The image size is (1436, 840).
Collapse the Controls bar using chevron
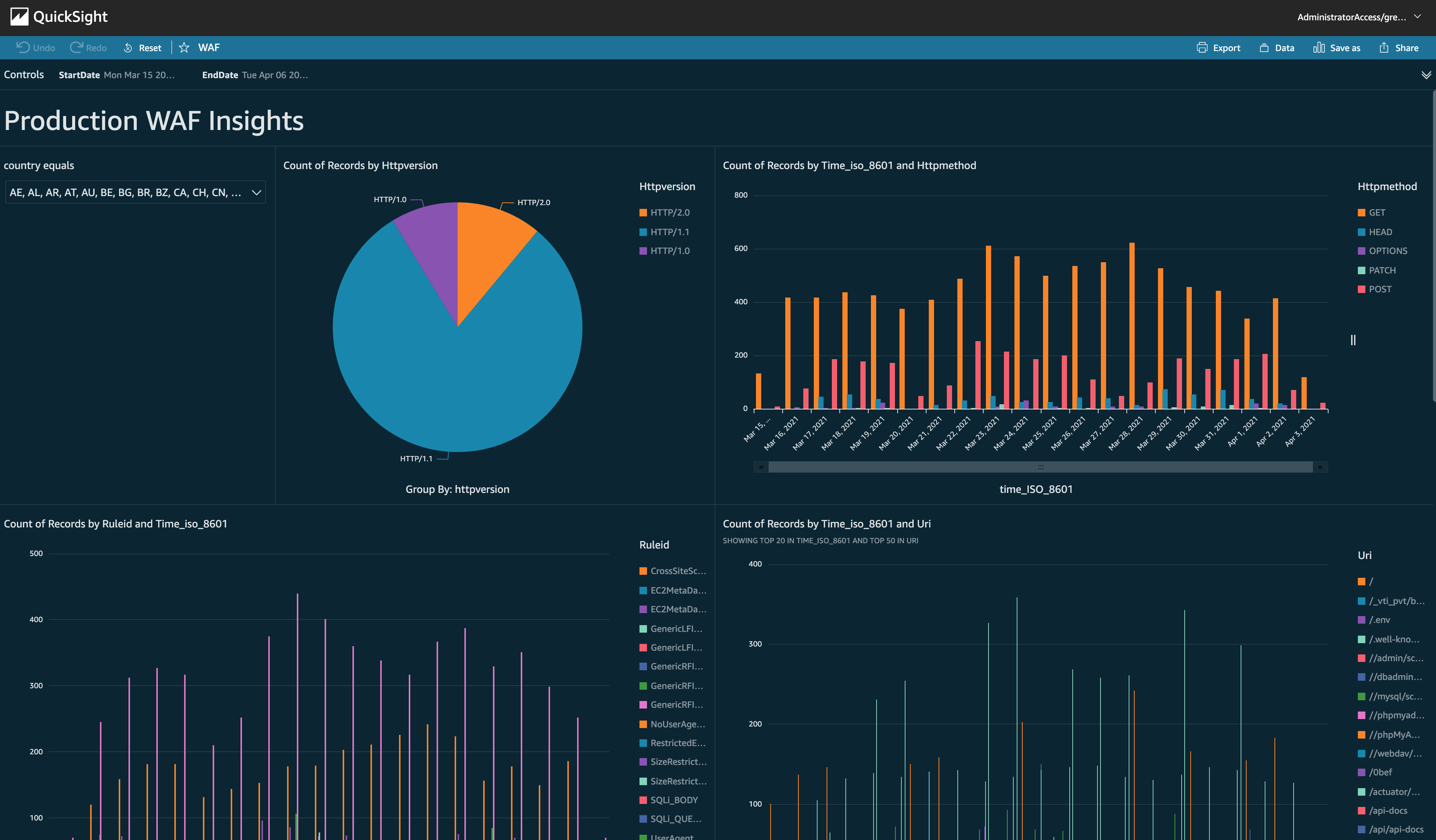(x=1426, y=75)
